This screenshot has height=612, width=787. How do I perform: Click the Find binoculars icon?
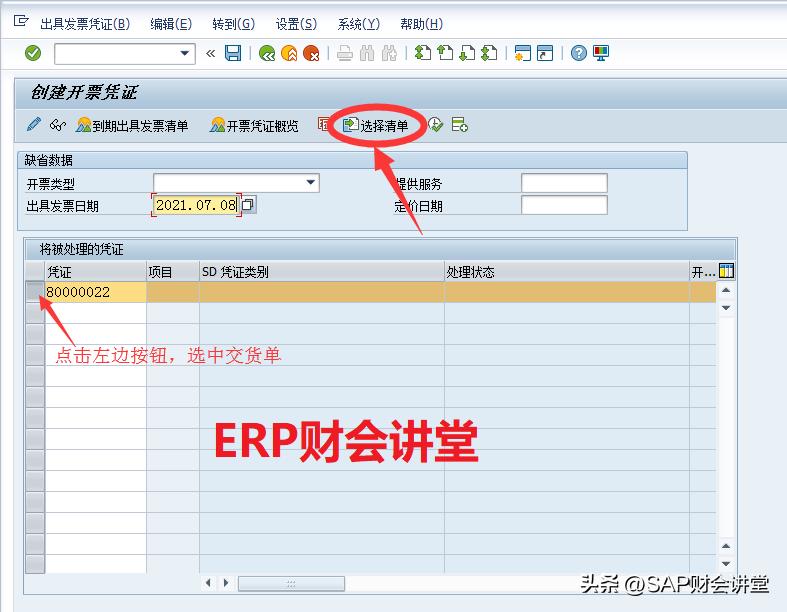(x=367, y=53)
